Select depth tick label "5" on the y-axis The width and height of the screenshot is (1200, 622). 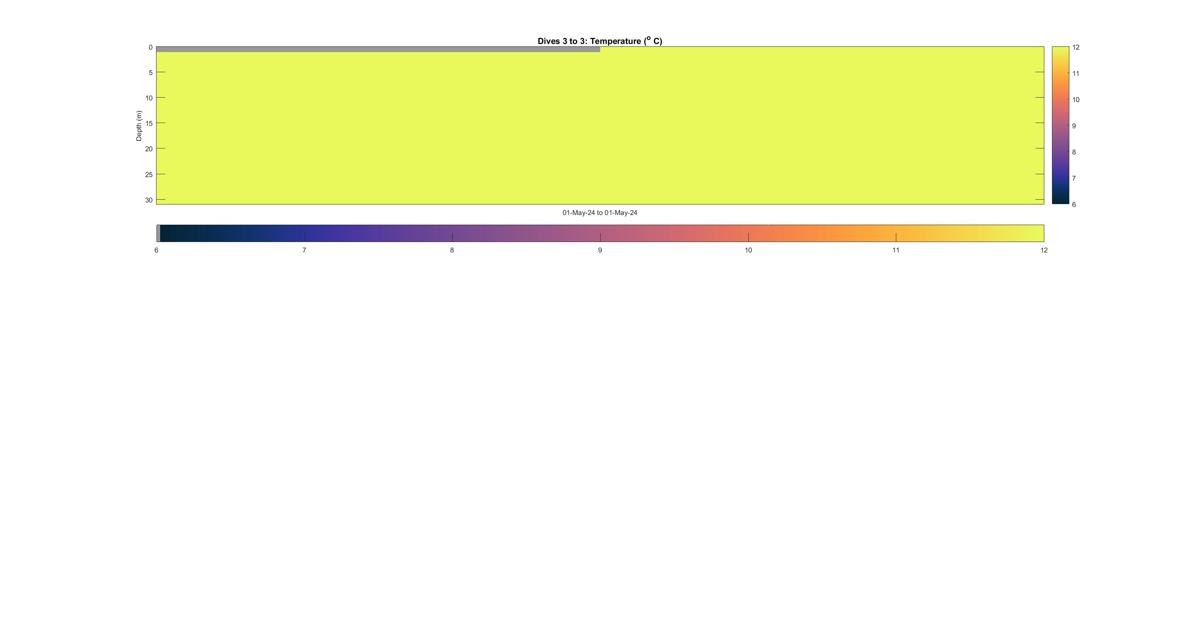(x=150, y=73)
